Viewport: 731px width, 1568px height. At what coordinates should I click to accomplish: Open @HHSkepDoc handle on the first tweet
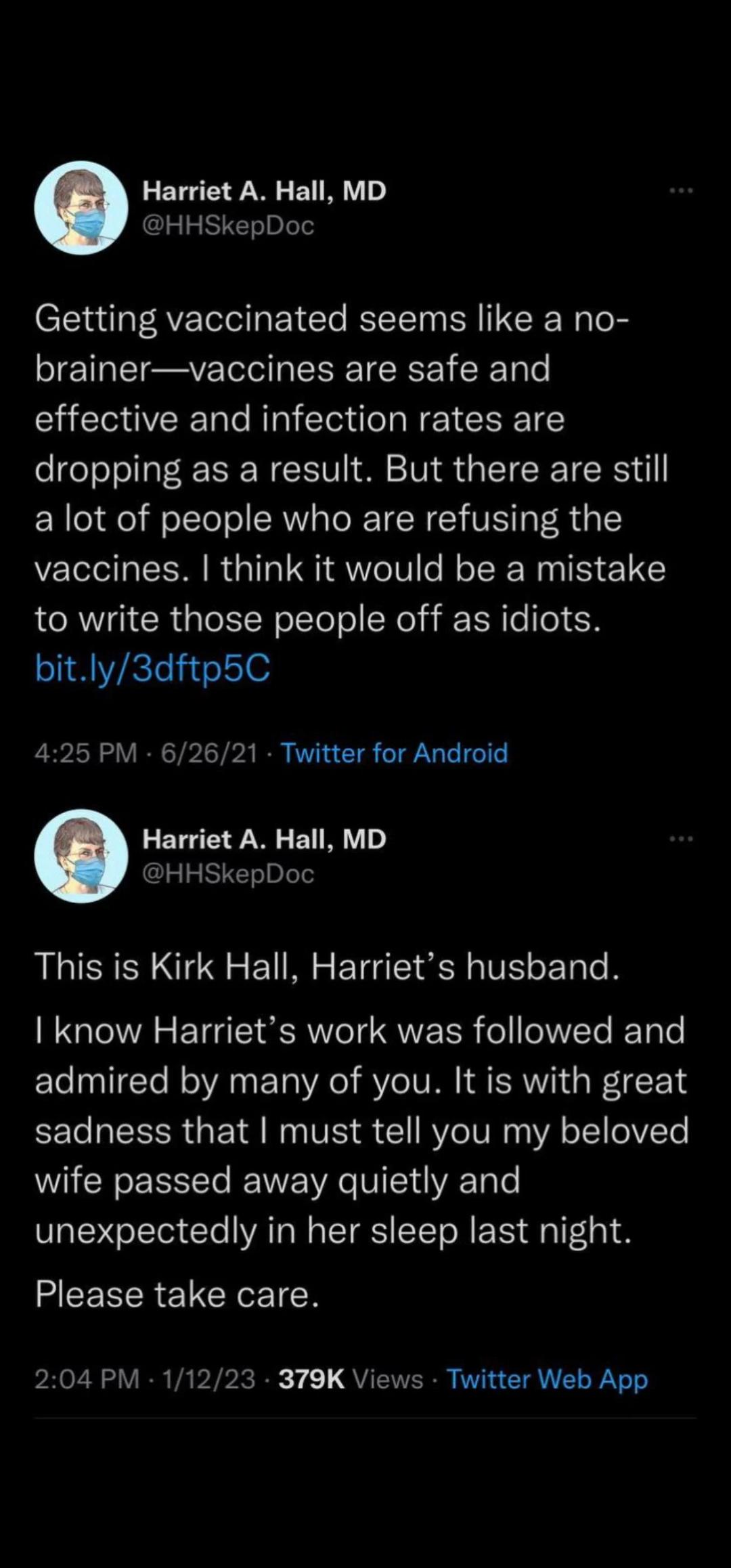click(x=228, y=225)
